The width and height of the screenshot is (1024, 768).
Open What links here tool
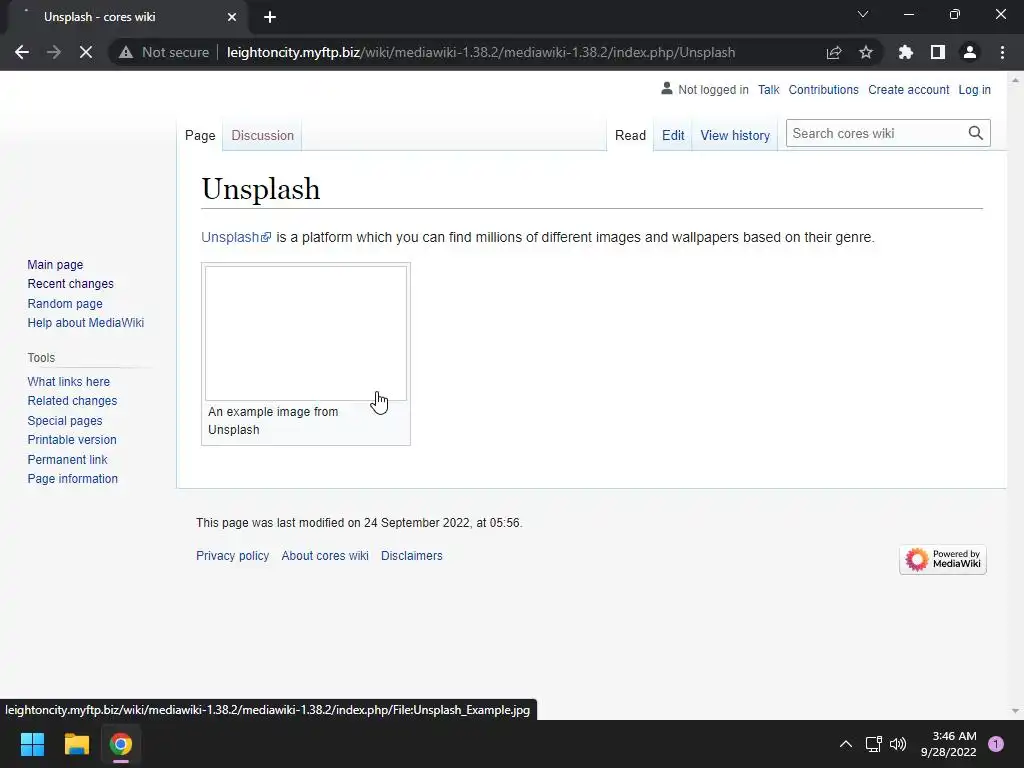click(x=69, y=381)
